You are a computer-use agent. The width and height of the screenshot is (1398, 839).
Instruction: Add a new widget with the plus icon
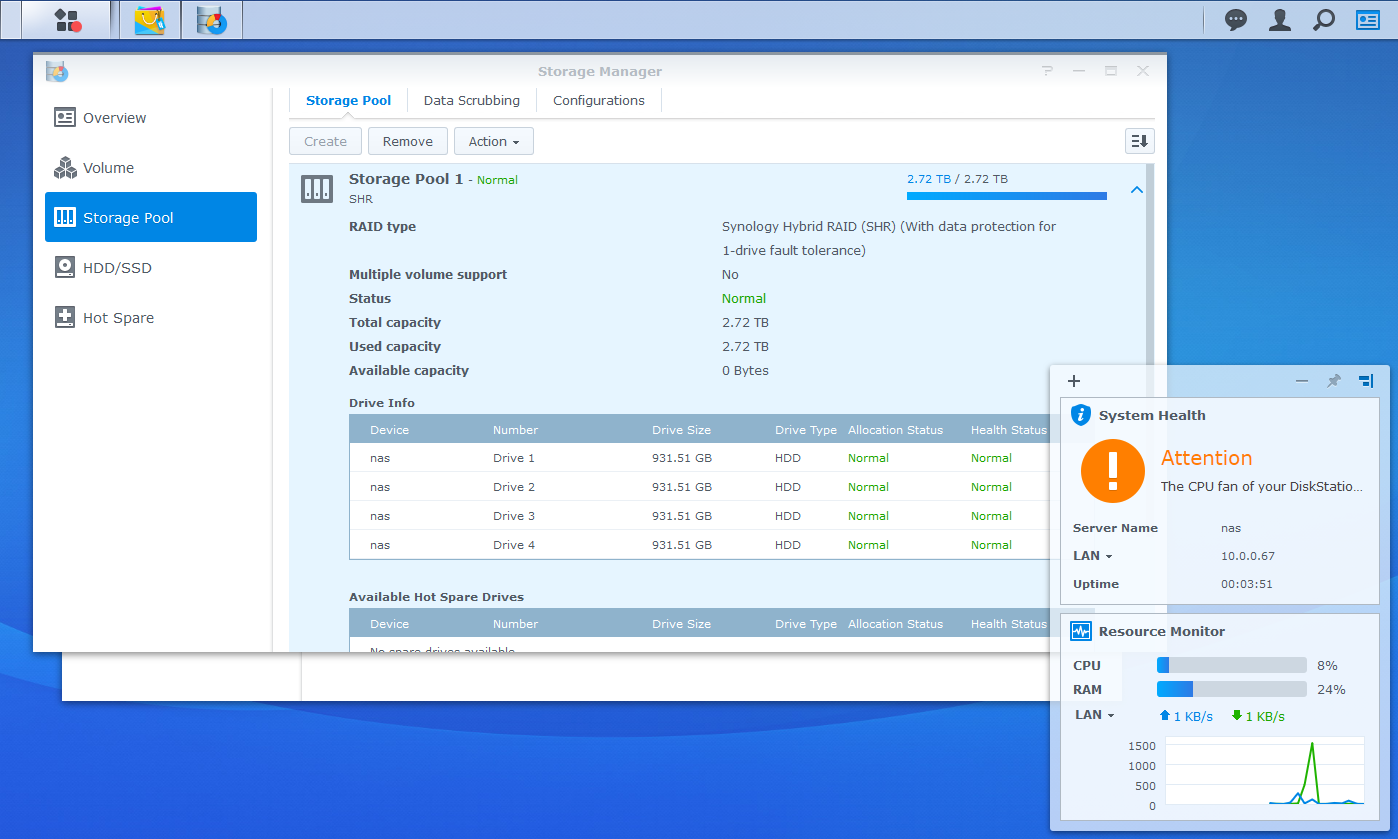(1073, 381)
